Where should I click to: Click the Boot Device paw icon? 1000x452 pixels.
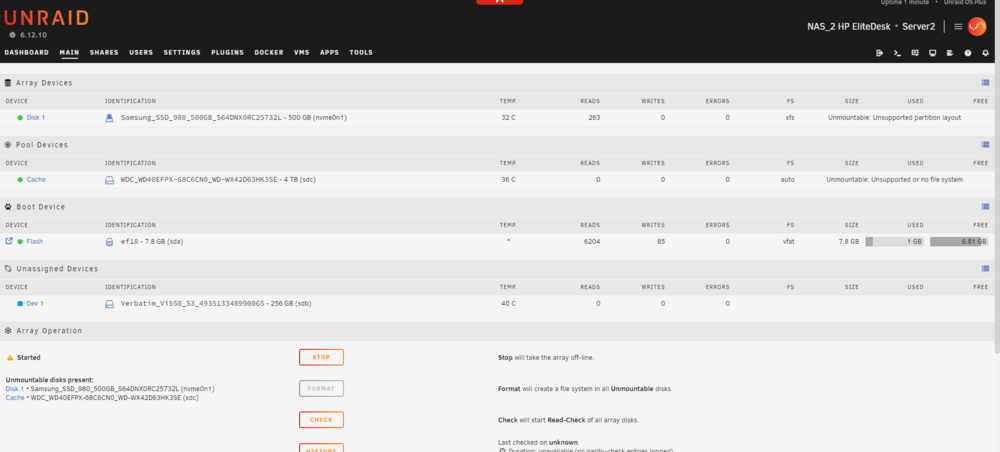8,207
